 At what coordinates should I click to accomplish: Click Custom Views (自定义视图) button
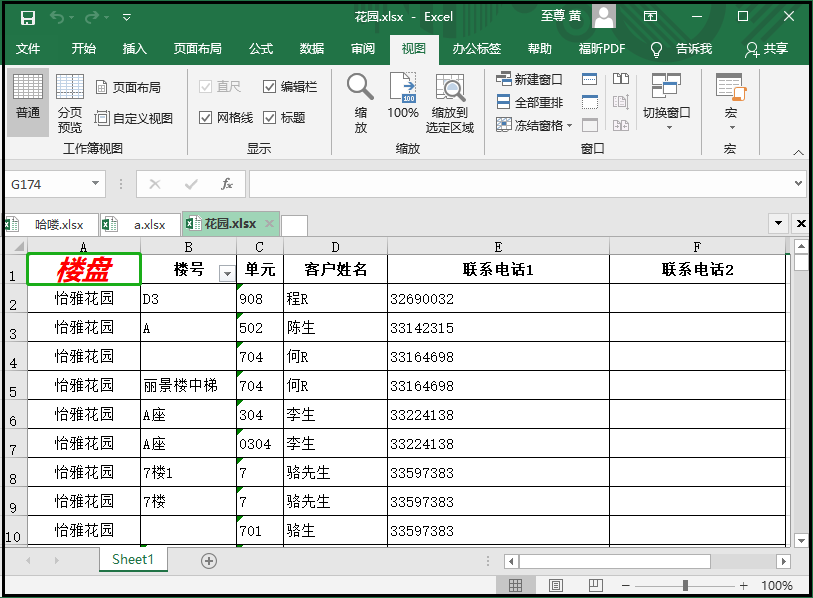[x=134, y=118]
